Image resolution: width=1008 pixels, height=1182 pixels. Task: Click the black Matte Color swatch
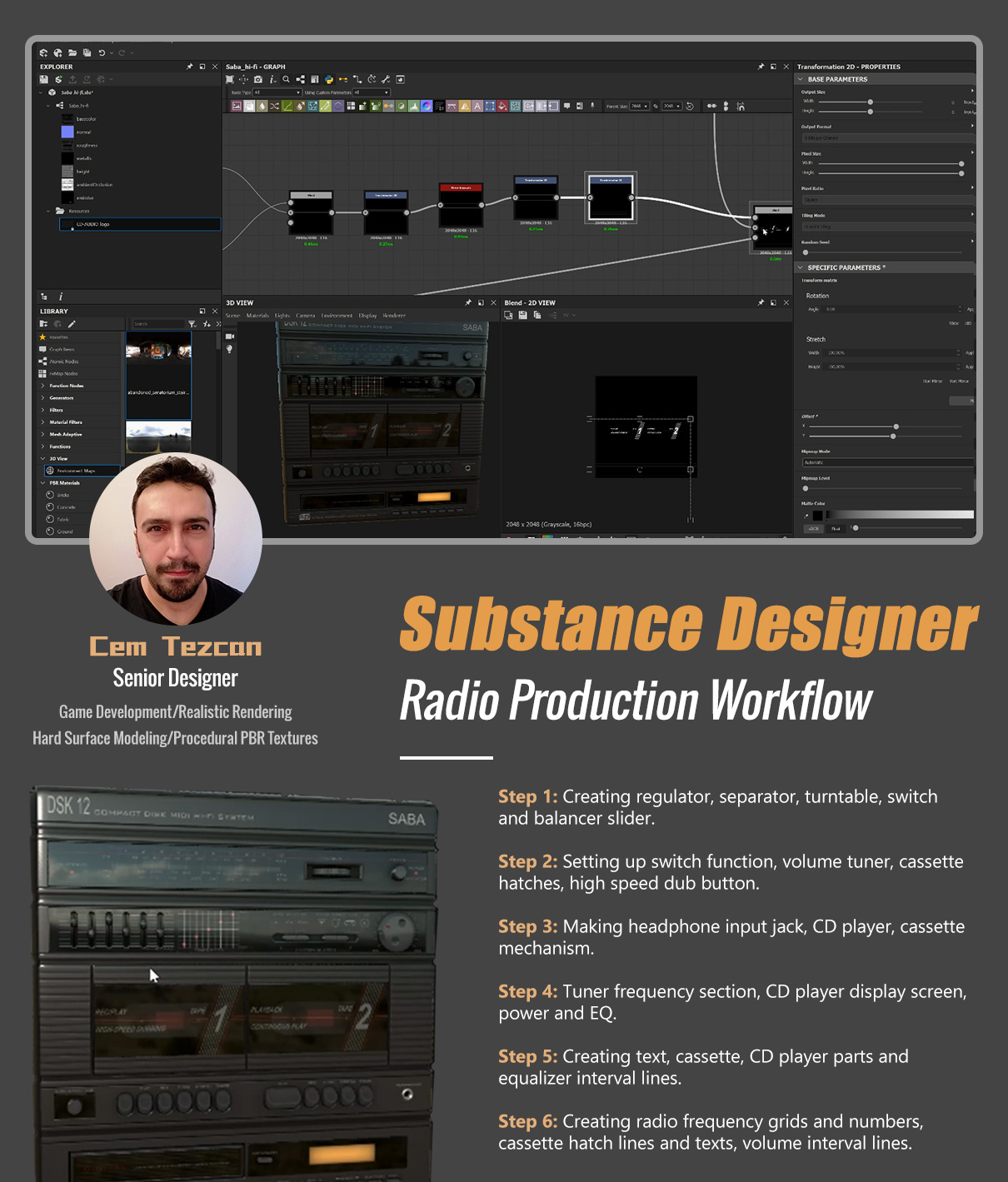click(818, 516)
